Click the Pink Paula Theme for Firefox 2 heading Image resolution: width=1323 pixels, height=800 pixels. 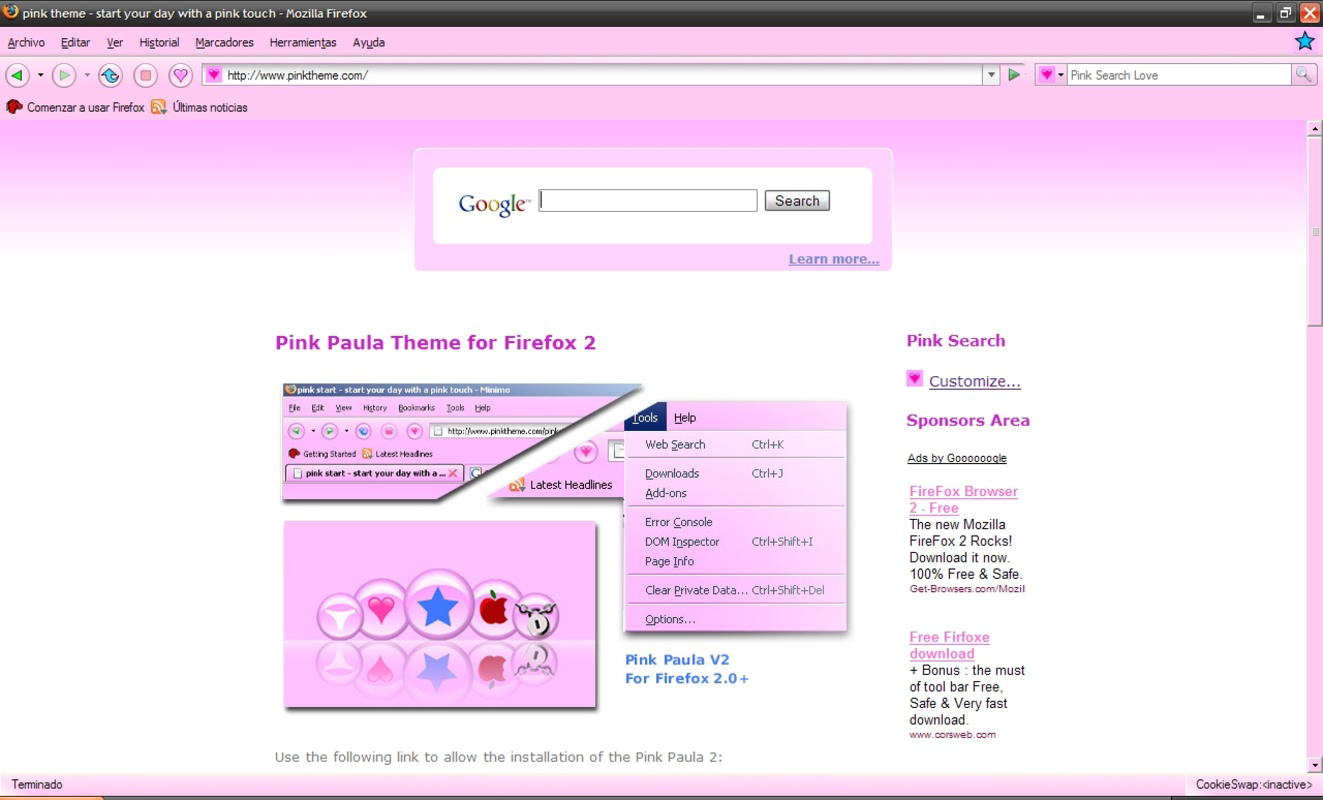(435, 343)
